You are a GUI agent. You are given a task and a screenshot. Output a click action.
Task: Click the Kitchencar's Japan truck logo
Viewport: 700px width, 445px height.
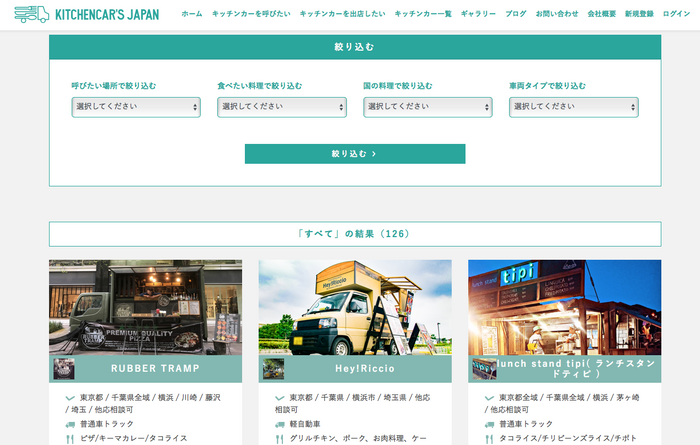coord(31,14)
